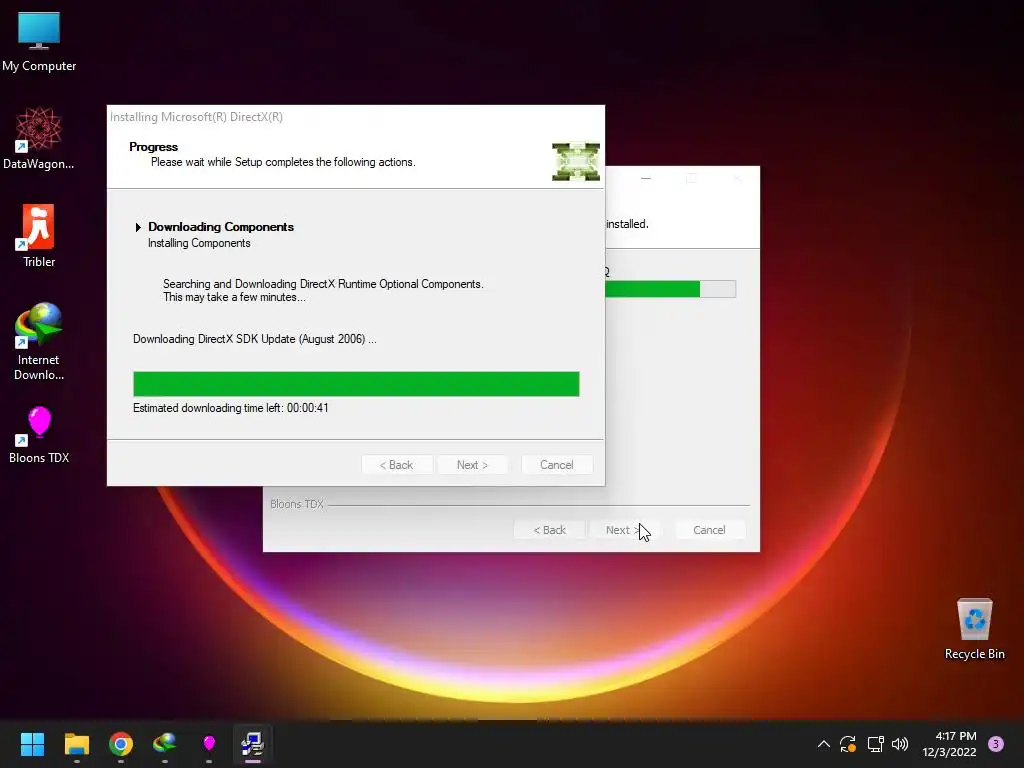Select the Internet Download Manager desktop shortcut
Screen dimensions: 1024x768
(39, 342)
